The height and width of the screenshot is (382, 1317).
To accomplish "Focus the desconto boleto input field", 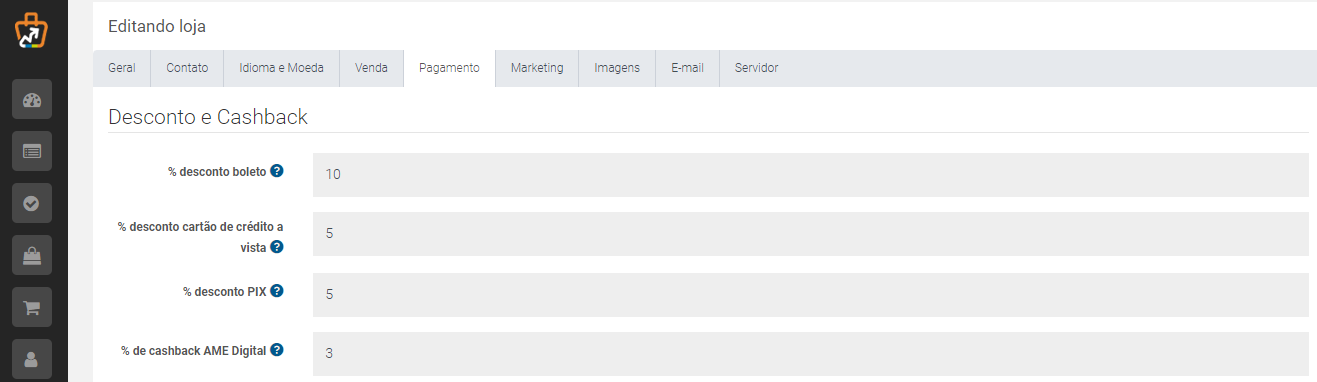I will 811,175.
